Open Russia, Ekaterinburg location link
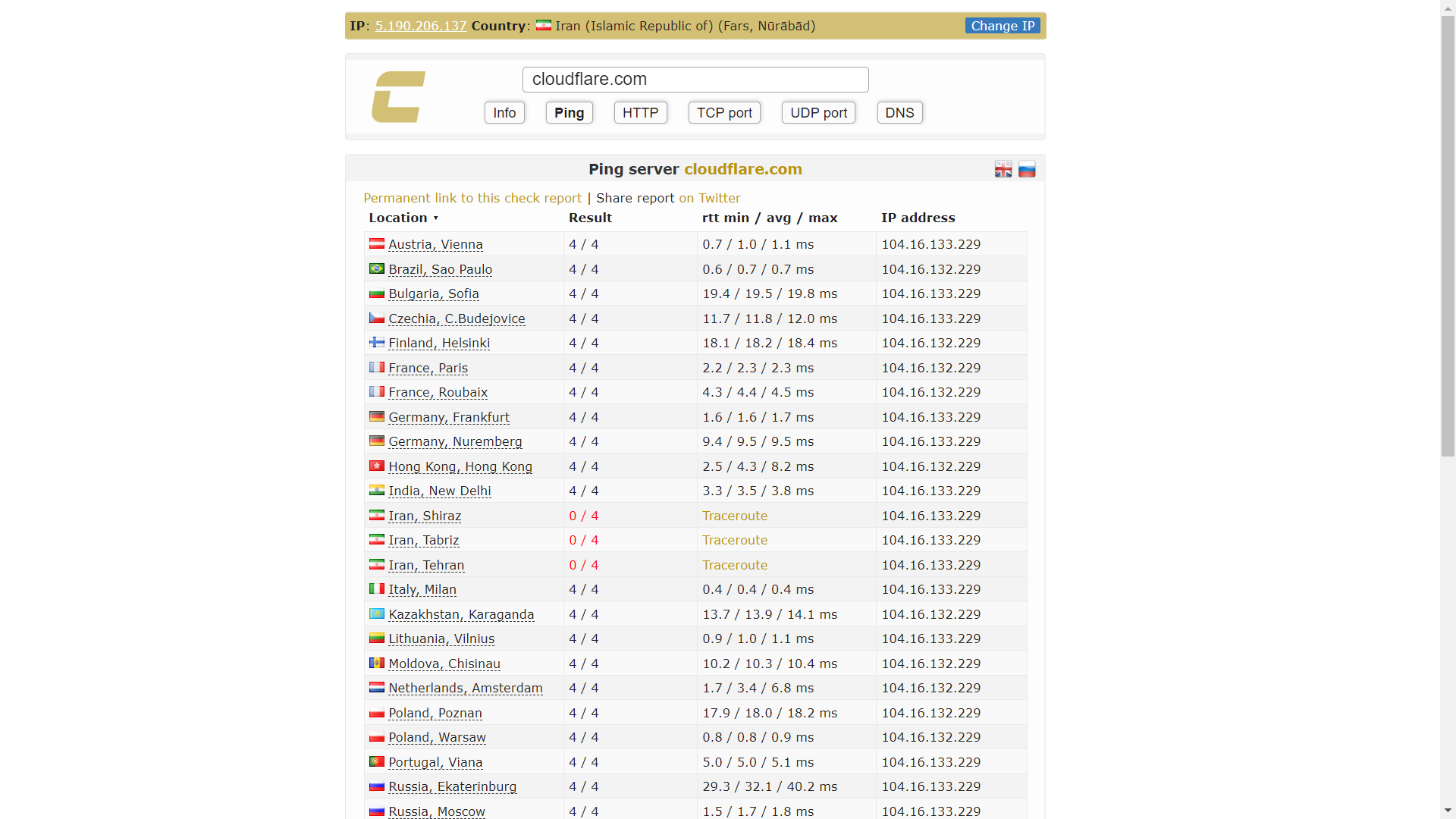 (453, 786)
